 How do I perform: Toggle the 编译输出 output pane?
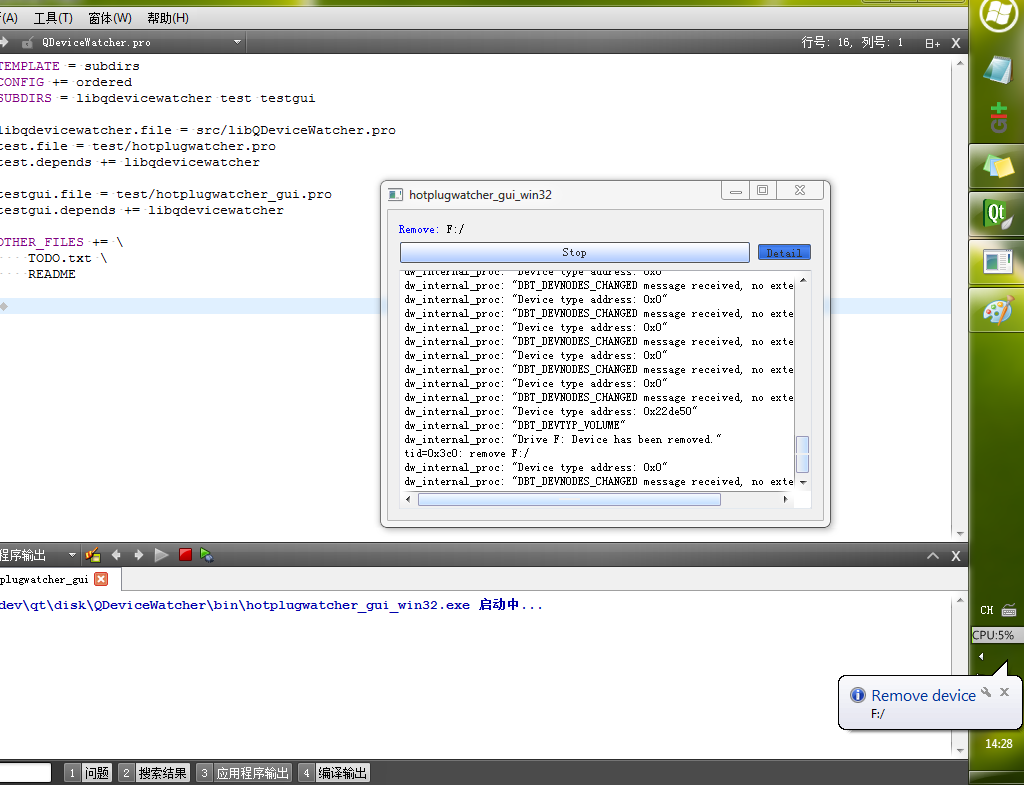[334, 773]
